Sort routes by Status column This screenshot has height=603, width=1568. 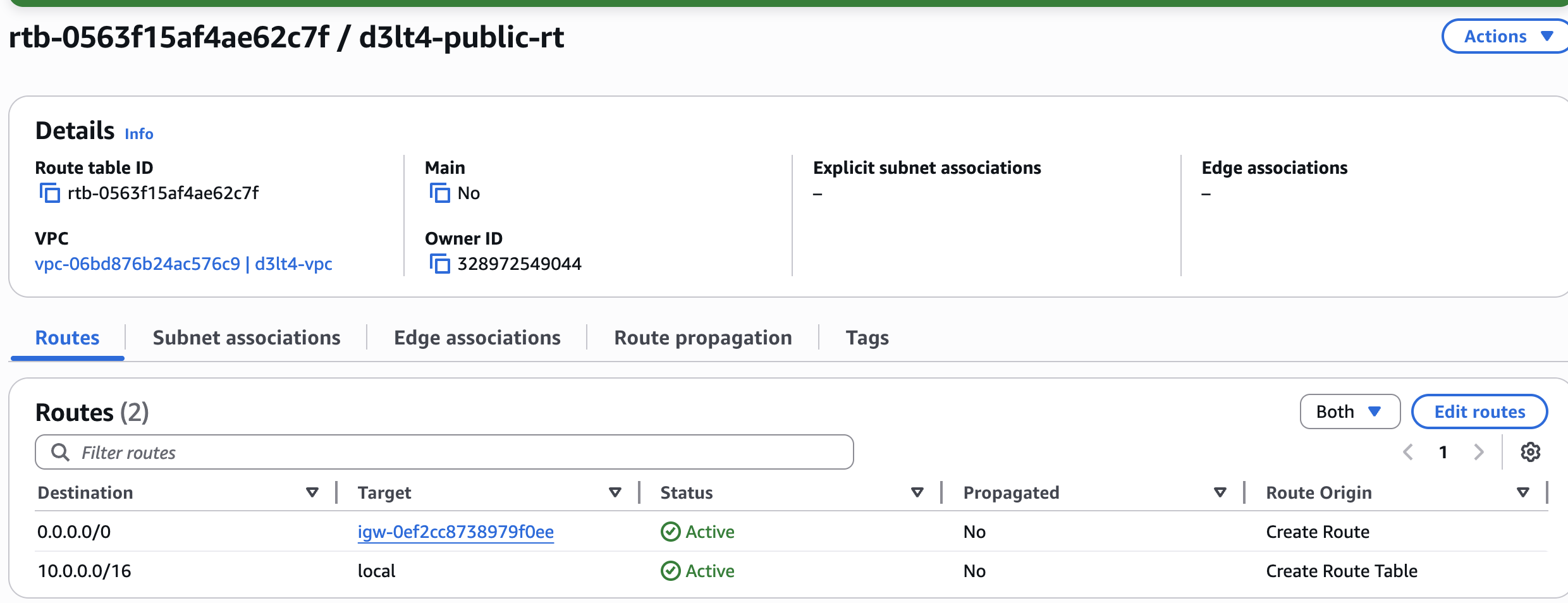click(x=917, y=492)
